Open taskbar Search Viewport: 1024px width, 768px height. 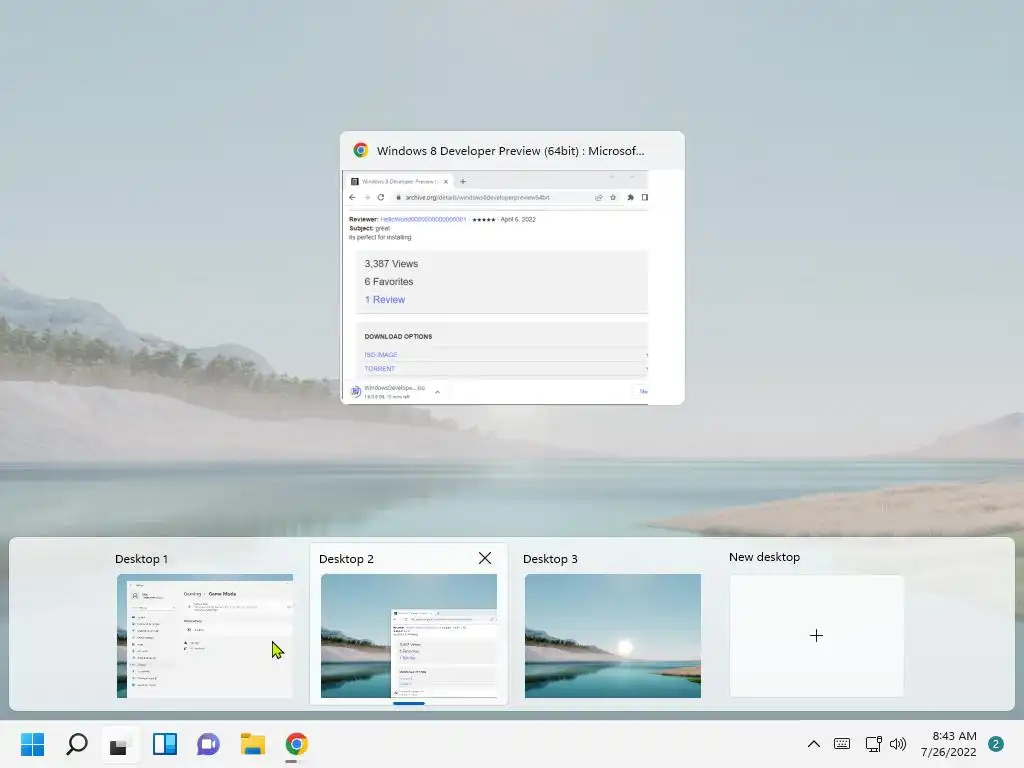(77, 744)
